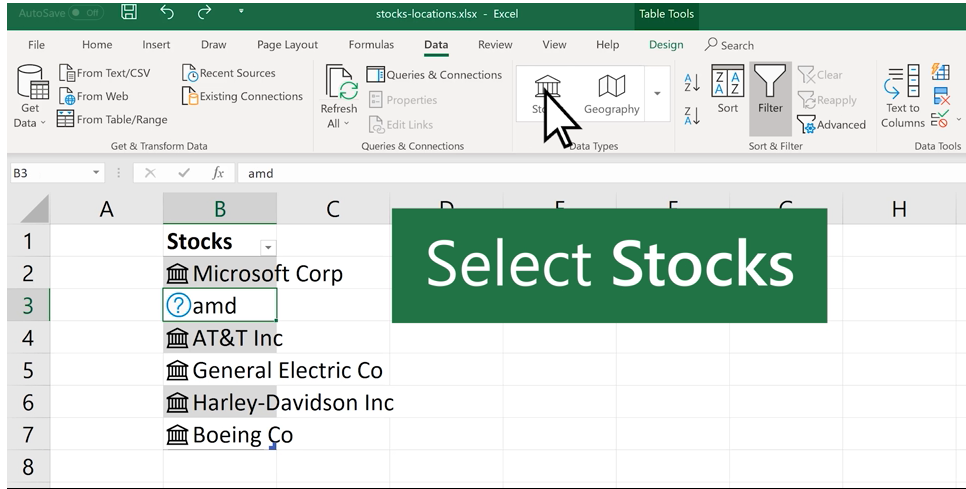
Task: Expand the Data Types gallery
Action: coord(657,94)
